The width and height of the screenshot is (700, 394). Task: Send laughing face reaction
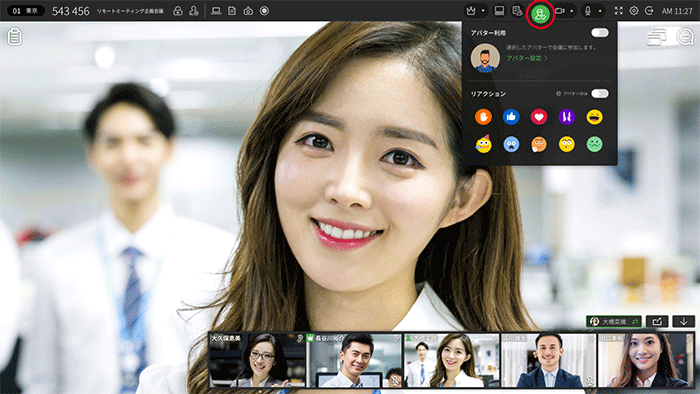pos(595,117)
